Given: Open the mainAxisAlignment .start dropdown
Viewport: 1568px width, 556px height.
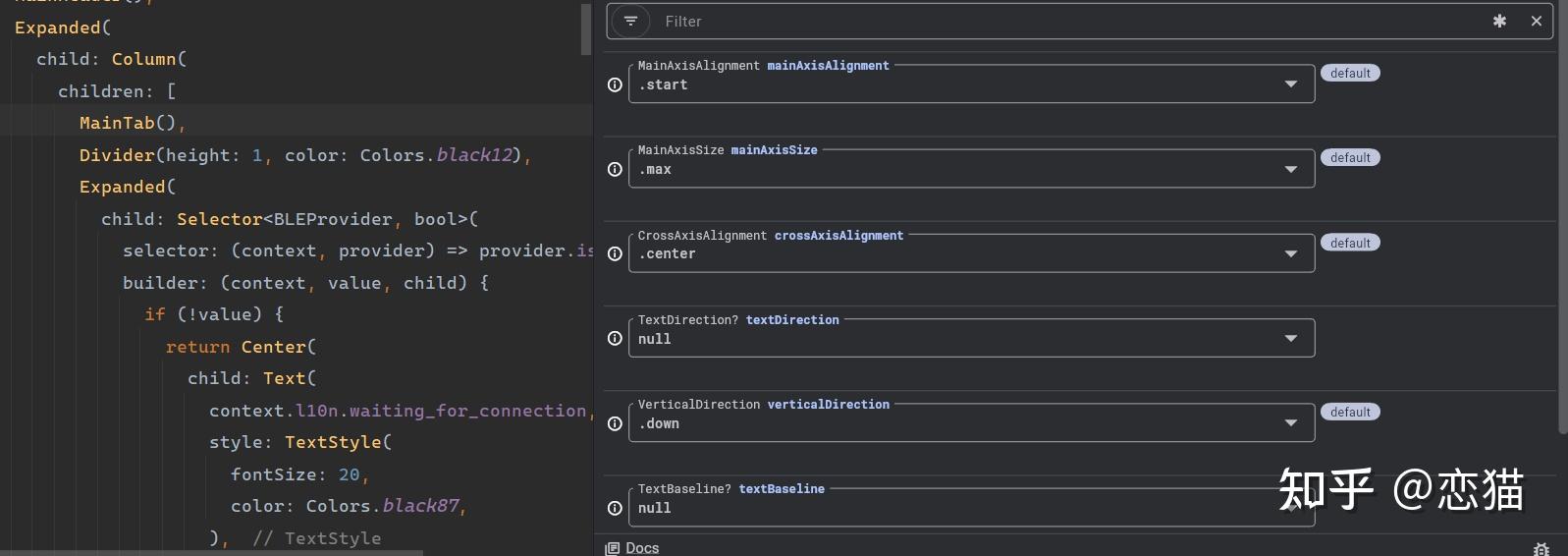Looking at the screenshot, I should click(971, 84).
